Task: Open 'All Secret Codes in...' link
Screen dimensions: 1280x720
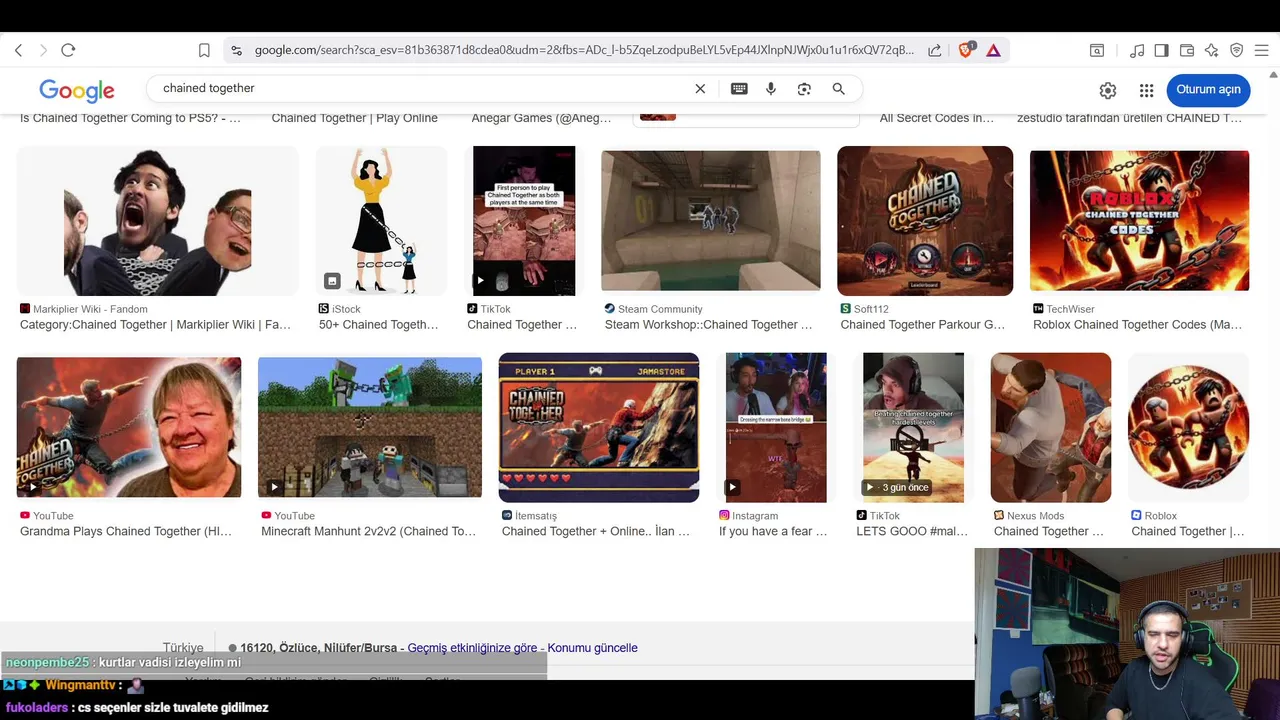Action: (x=937, y=118)
